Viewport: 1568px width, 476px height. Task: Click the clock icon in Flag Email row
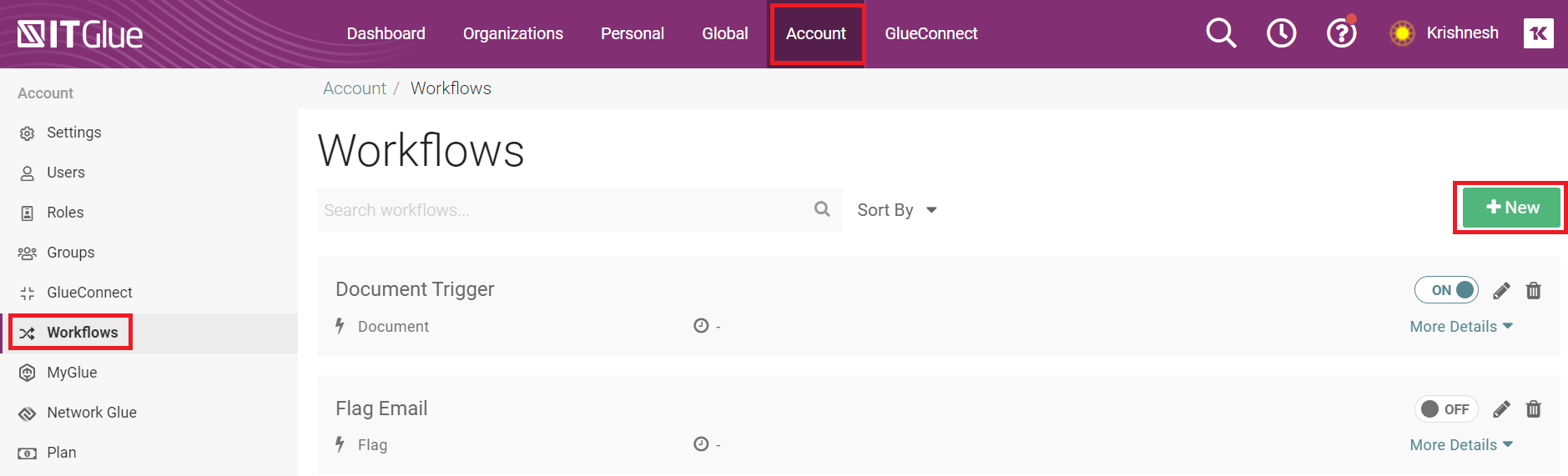(x=701, y=444)
